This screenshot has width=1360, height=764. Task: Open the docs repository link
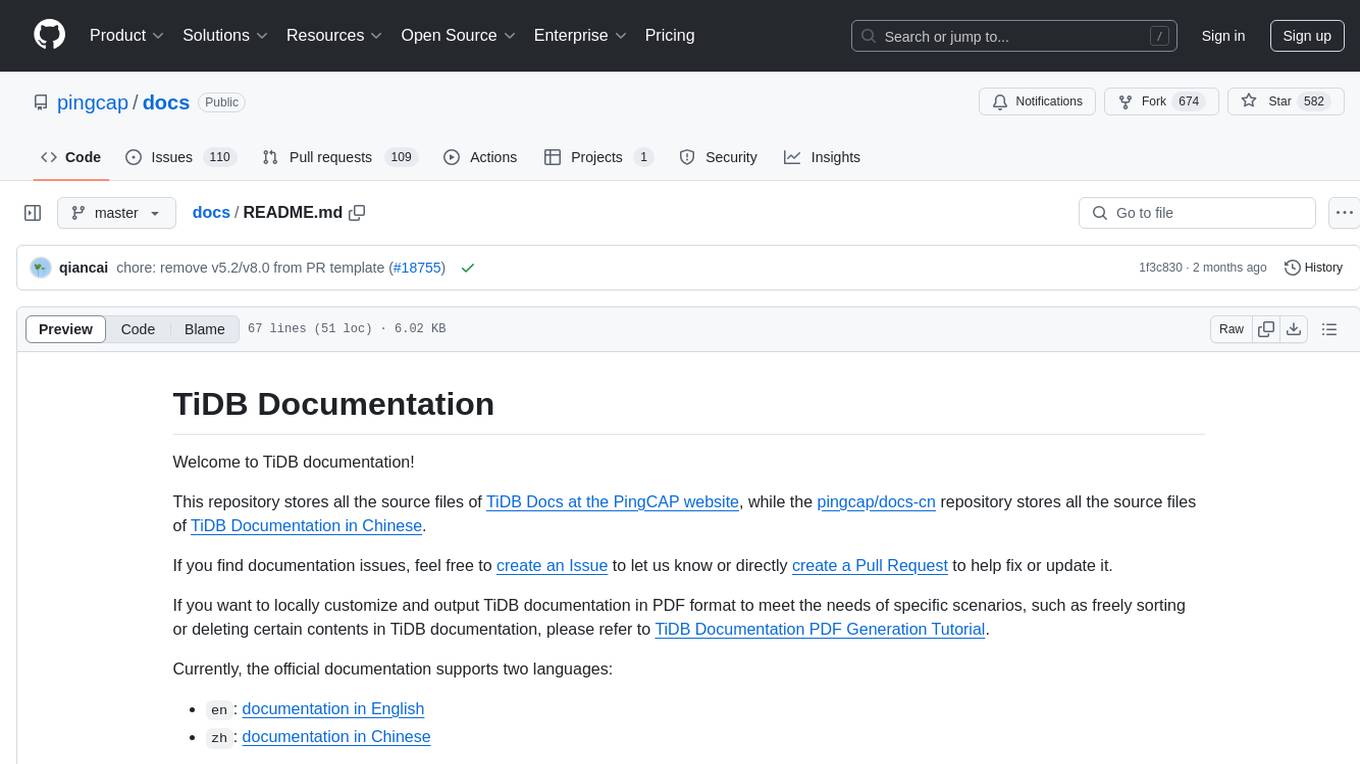(166, 102)
